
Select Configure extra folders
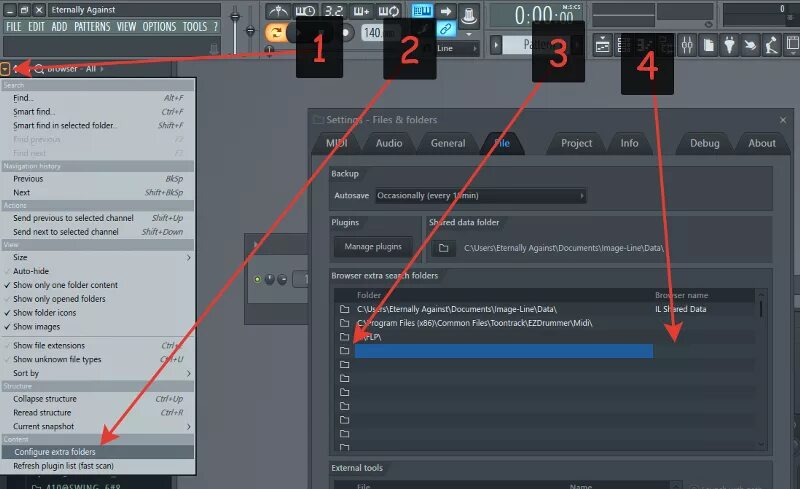click(98, 452)
